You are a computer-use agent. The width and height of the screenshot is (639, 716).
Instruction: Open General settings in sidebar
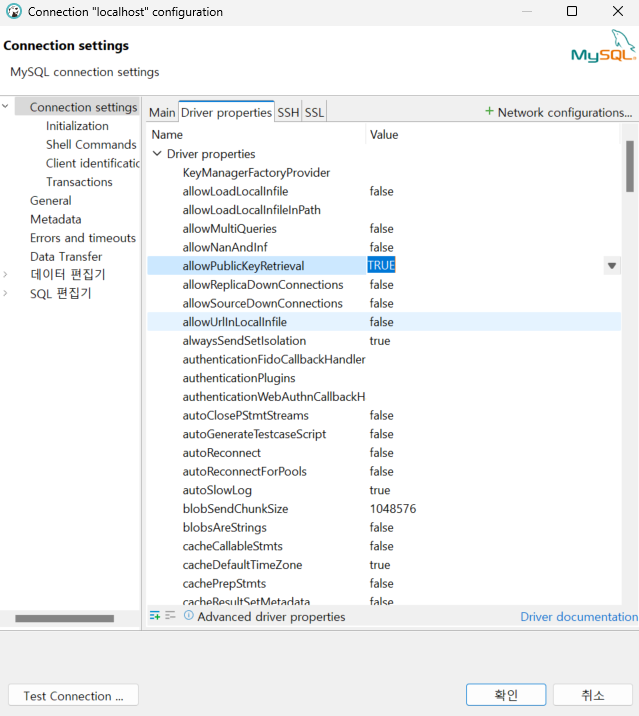[51, 200]
